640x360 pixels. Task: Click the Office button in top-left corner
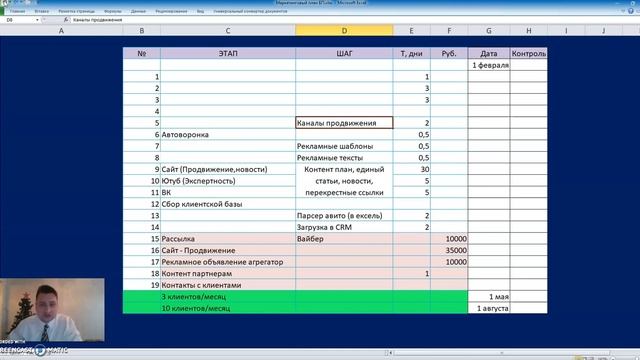[5, 3]
